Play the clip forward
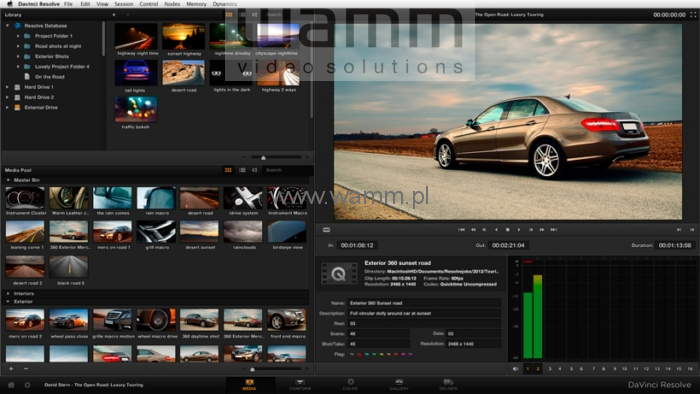 pos(519,230)
